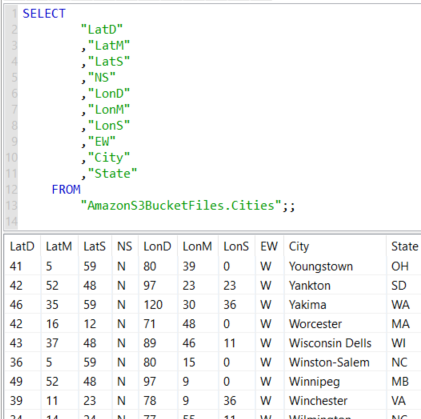421x419 pixels.
Task: Click "LonS" on line 8 of query
Action: [x=109, y=126]
